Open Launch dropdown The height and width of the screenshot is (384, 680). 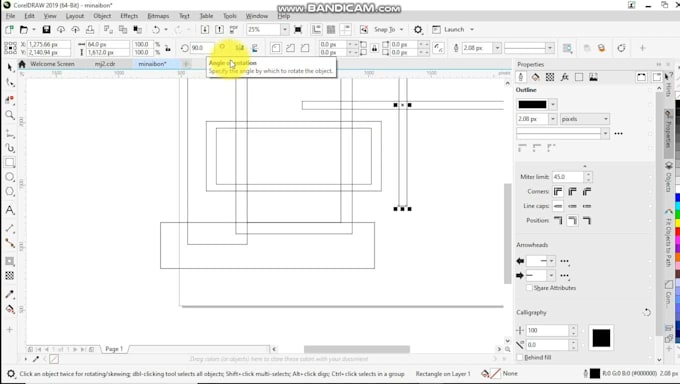(472, 30)
